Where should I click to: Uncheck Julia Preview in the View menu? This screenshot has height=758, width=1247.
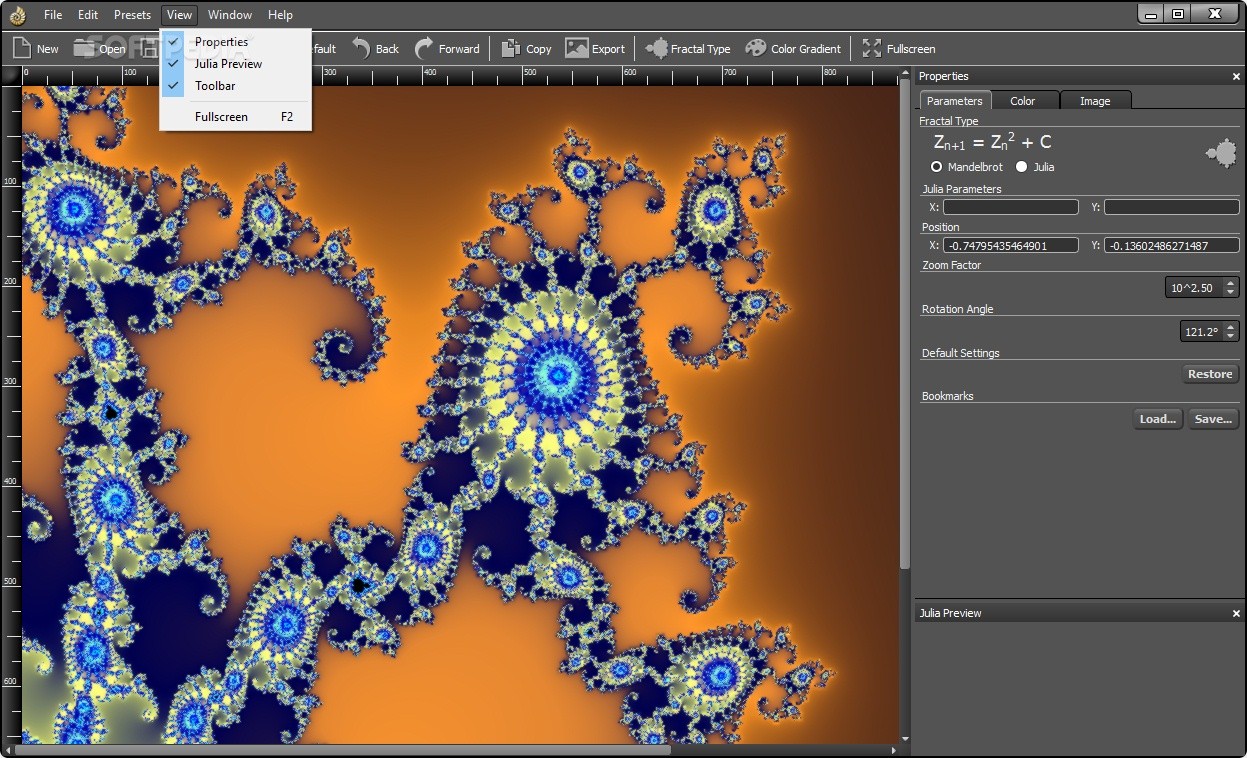(236, 64)
